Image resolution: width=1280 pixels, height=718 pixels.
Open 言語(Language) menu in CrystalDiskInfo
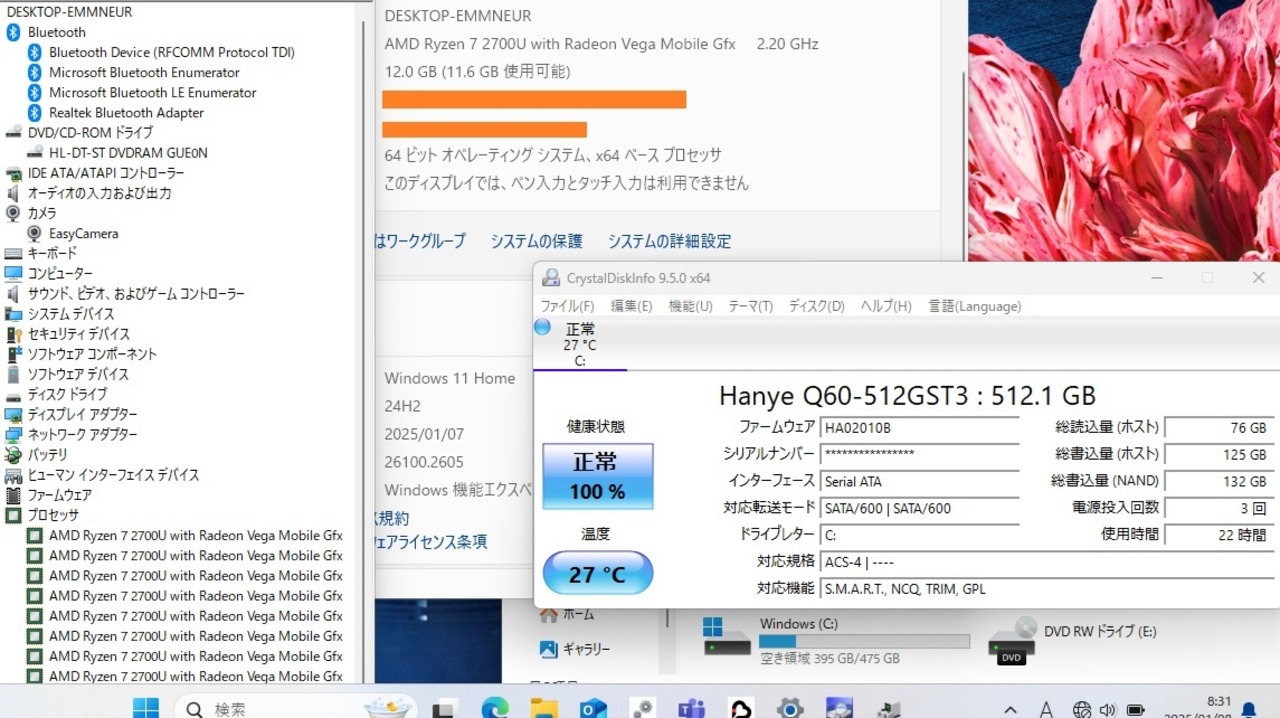[974, 306]
